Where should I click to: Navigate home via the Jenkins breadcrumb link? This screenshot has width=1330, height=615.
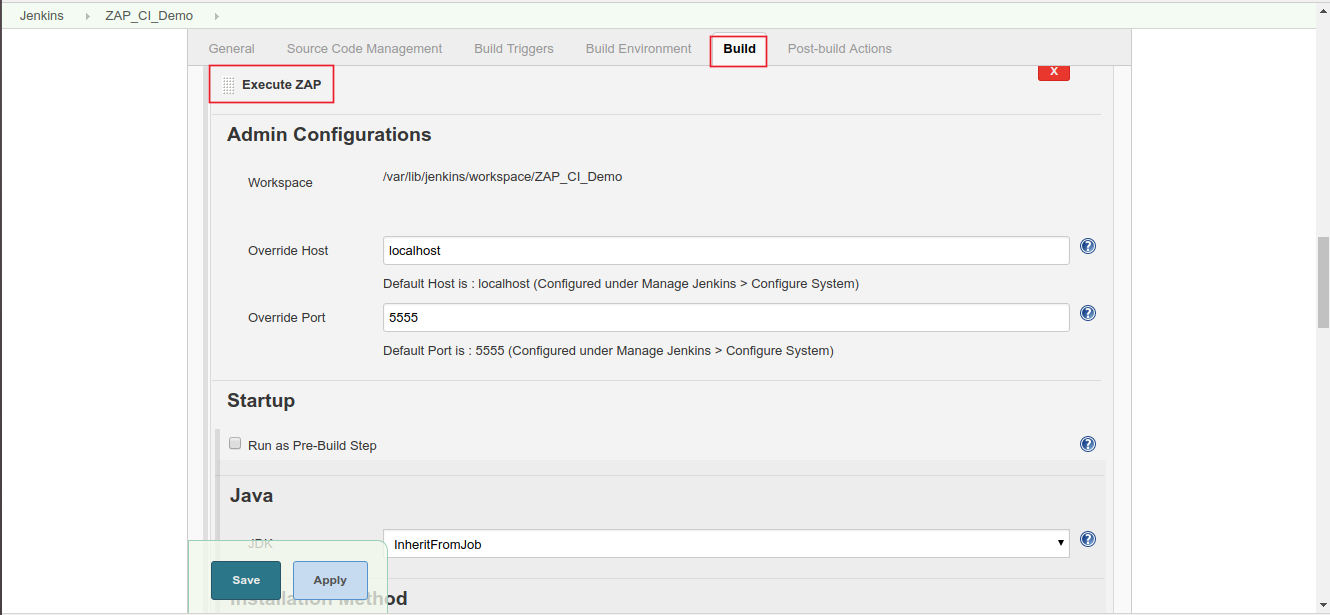[40, 15]
